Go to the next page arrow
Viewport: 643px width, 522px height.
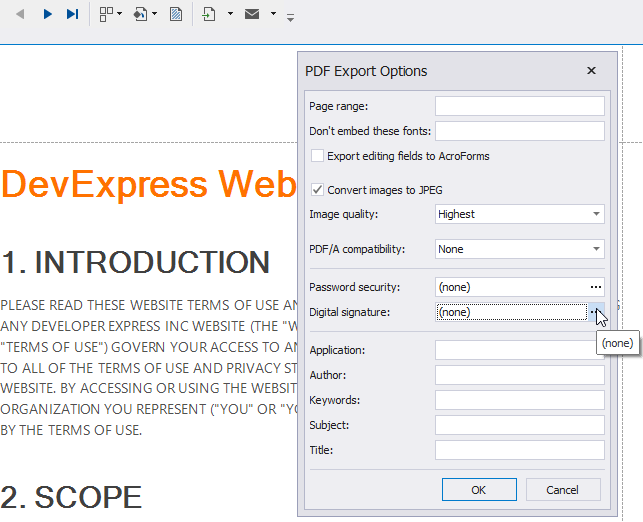coord(48,14)
